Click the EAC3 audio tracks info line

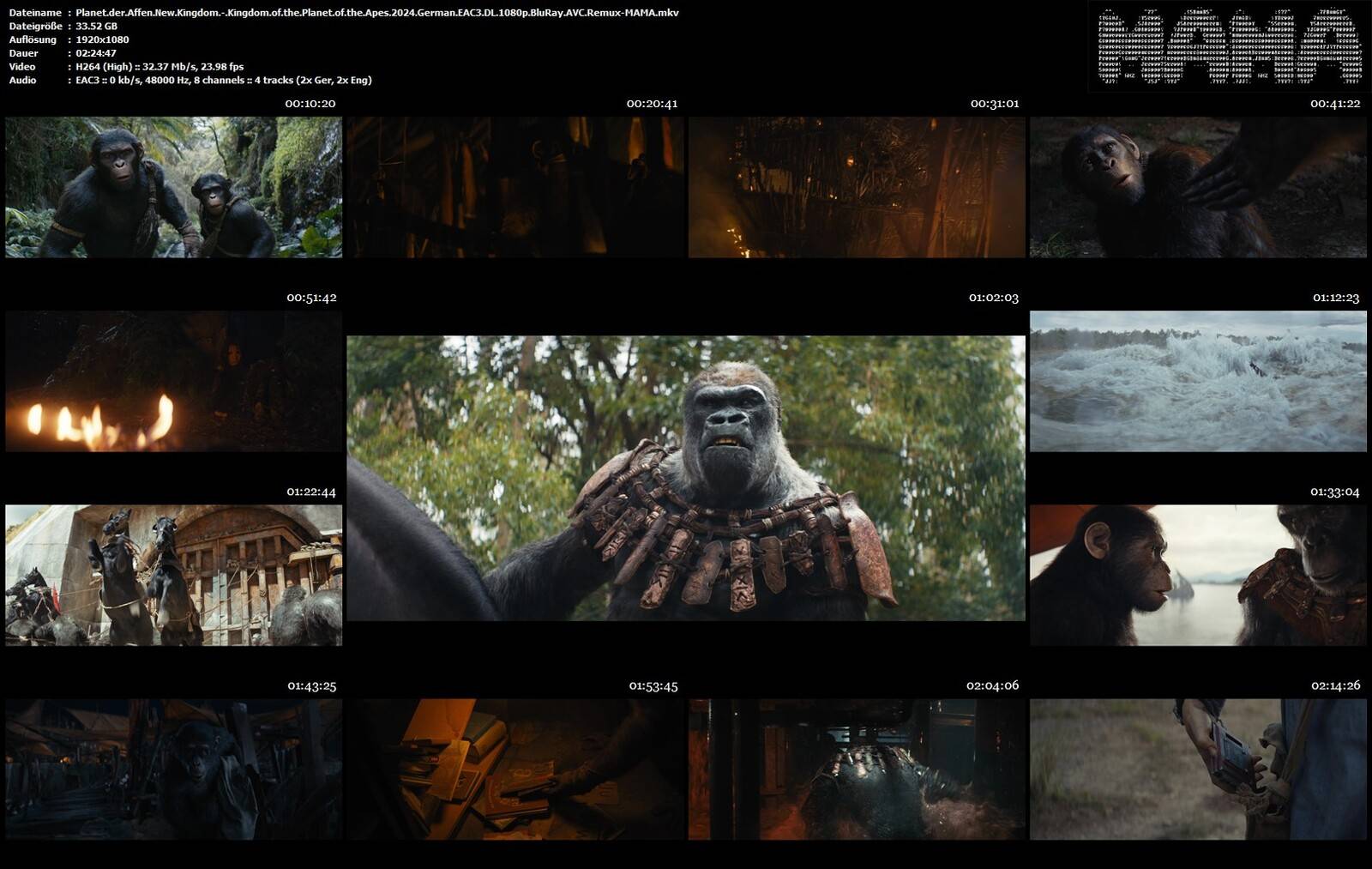pos(224,80)
